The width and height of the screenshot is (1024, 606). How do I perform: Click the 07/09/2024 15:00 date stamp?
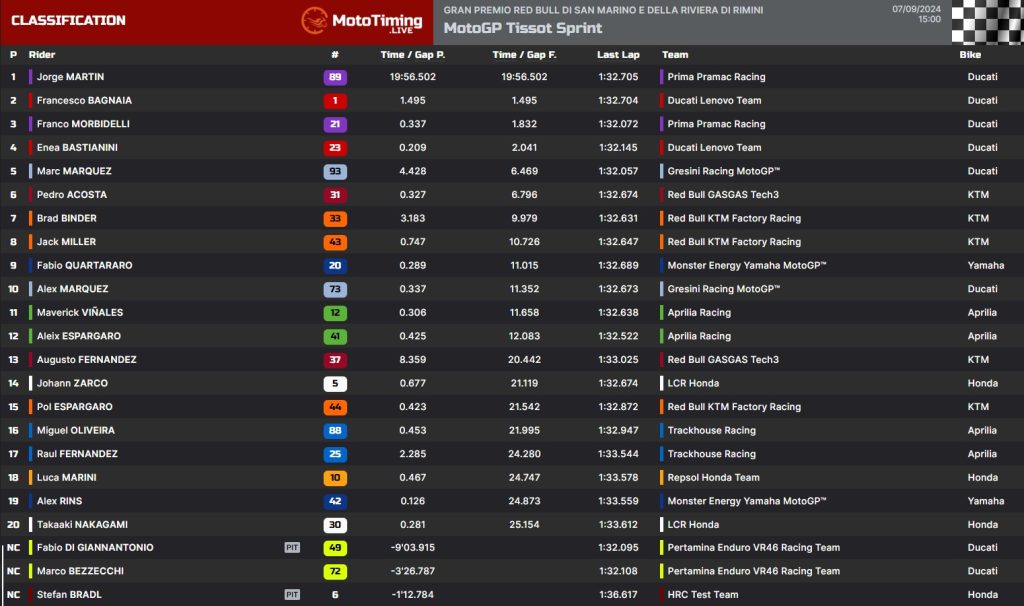[917, 14]
